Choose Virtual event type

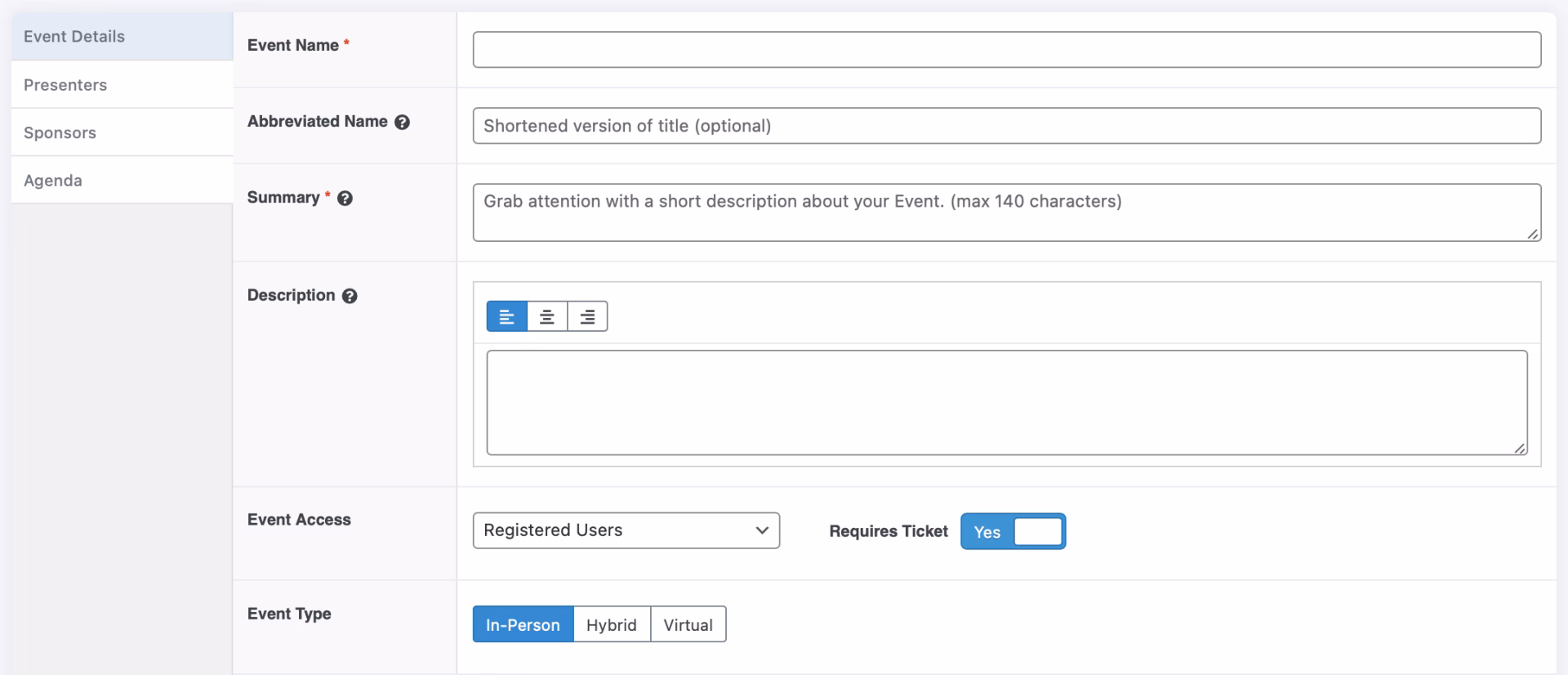[688, 625]
